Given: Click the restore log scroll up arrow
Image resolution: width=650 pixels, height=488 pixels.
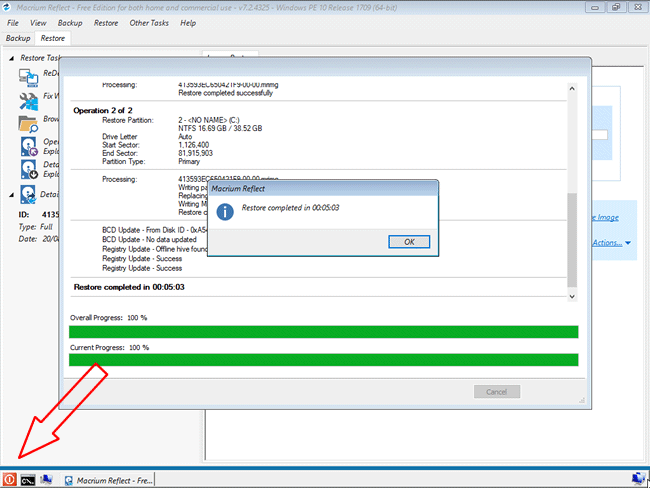Looking at the screenshot, I should pyautogui.click(x=572, y=88).
